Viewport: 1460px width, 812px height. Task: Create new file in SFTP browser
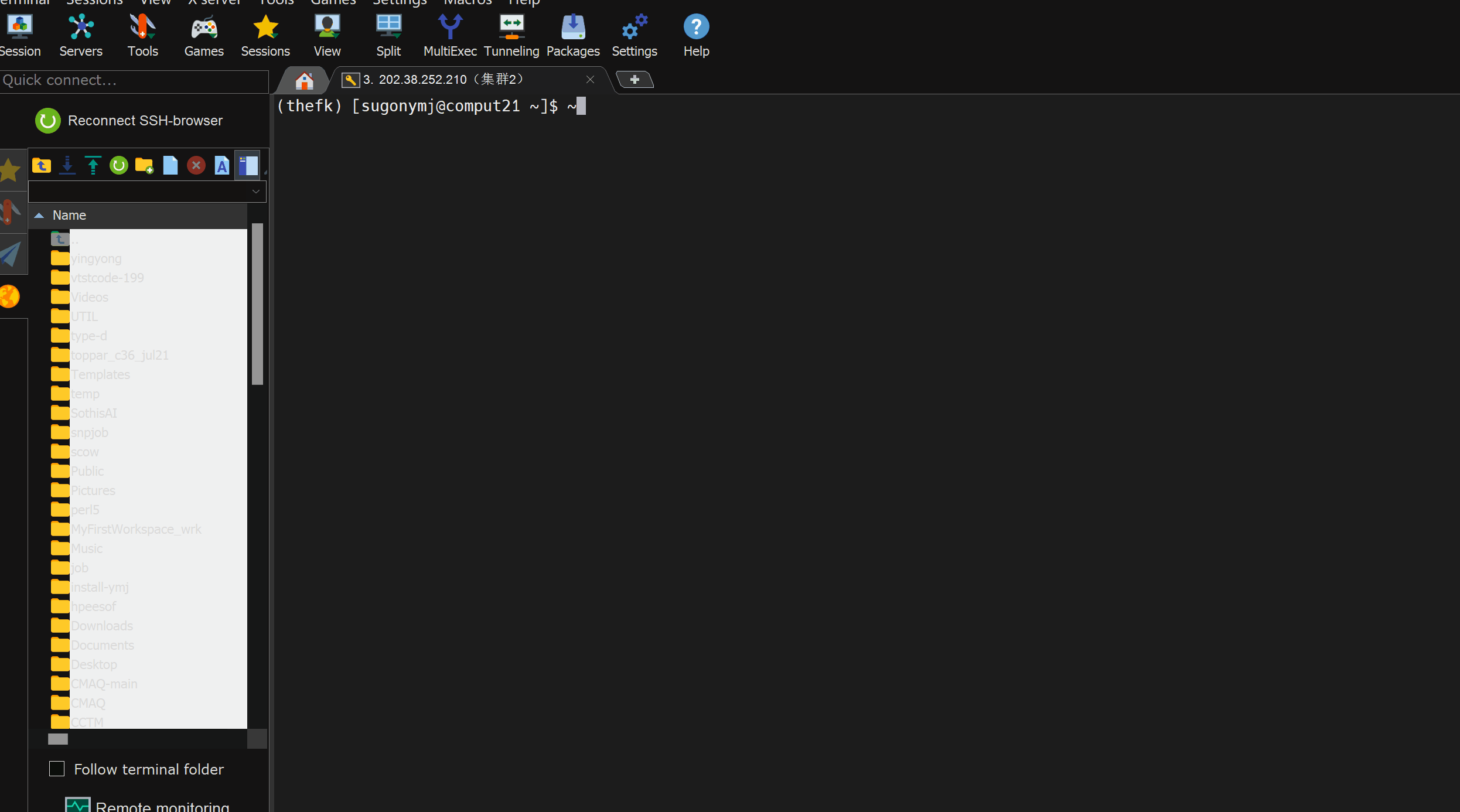click(170, 166)
